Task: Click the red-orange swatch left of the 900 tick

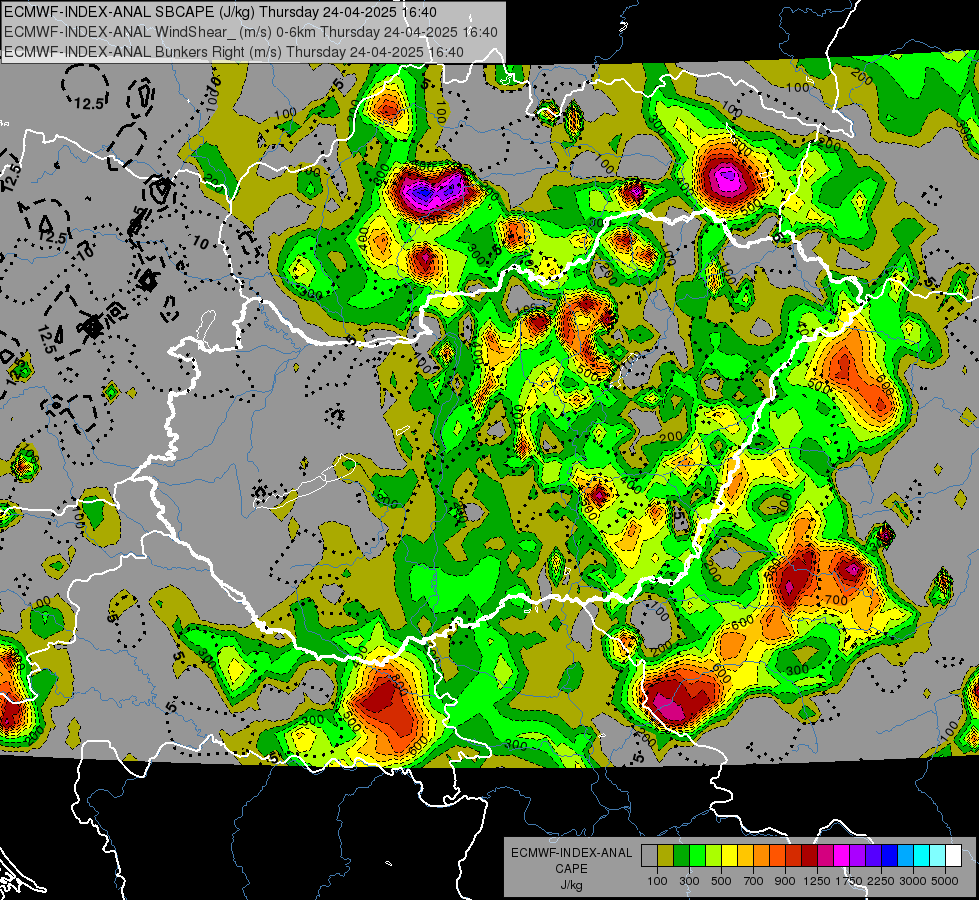Action: [x=777, y=856]
